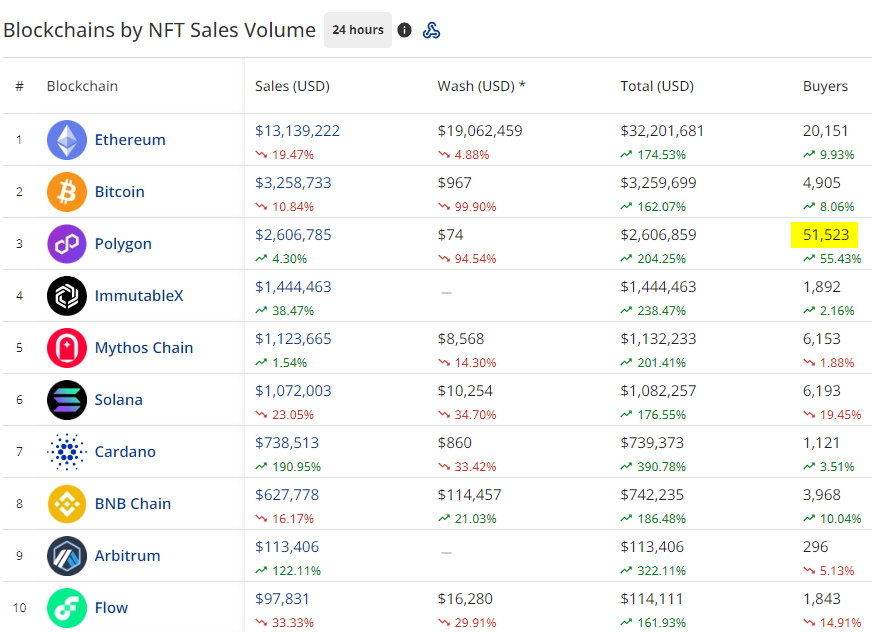The height and width of the screenshot is (632, 872).
Task: Select Ethereum total value $32,201,681
Action: point(662,131)
